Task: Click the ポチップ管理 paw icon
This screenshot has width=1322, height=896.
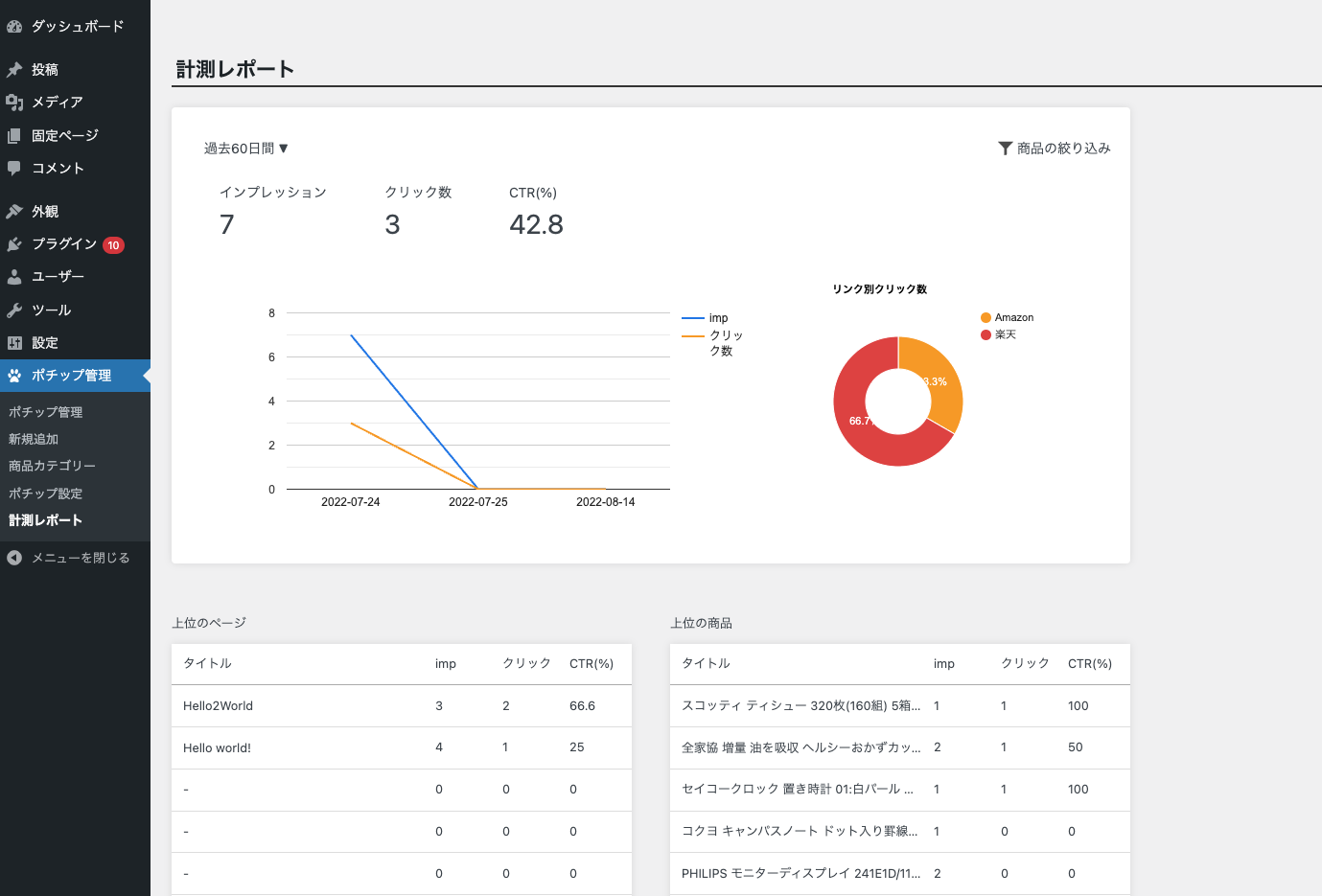Action: pos(14,376)
